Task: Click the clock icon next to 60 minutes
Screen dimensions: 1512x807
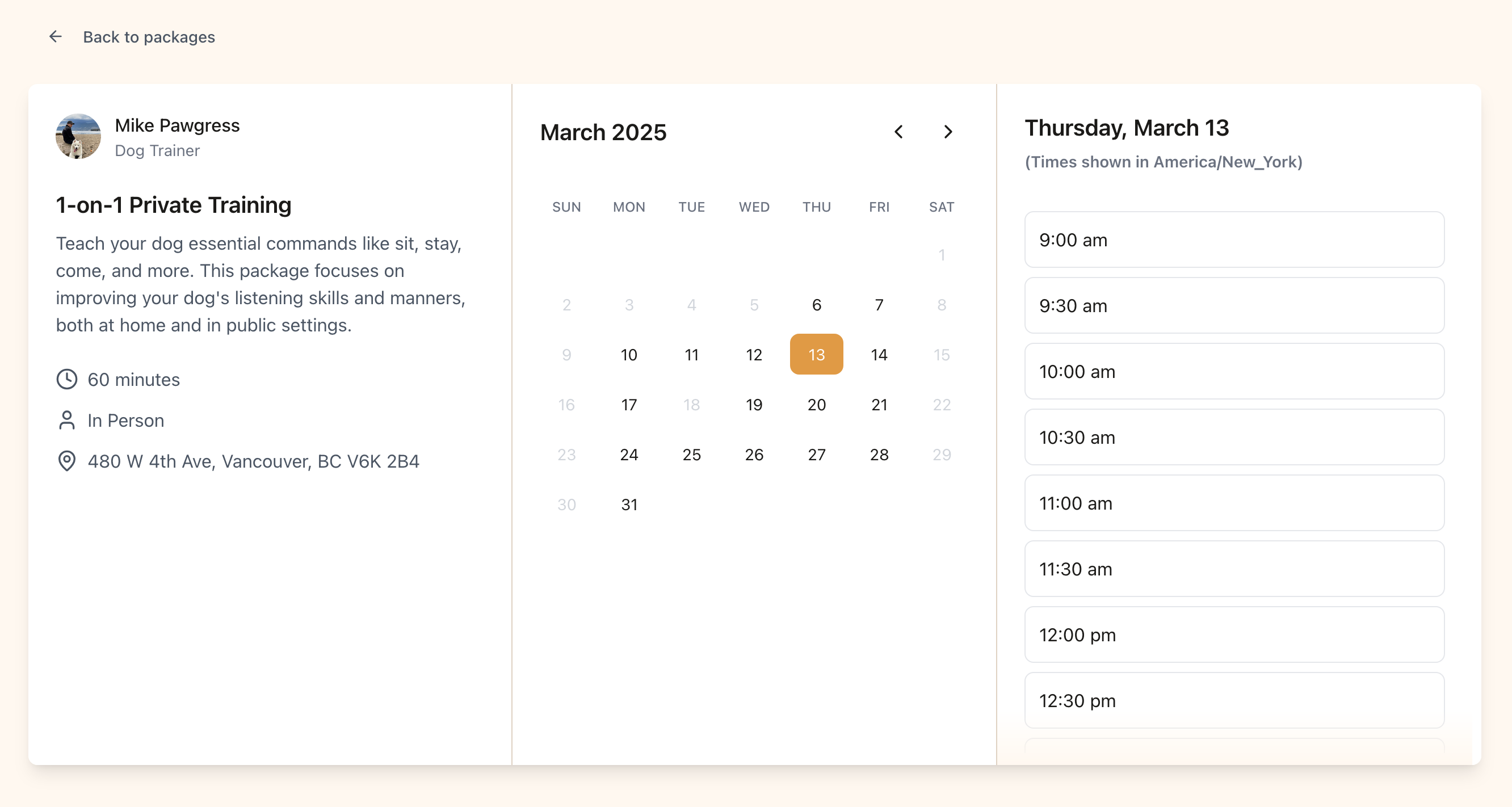Action: click(x=66, y=379)
